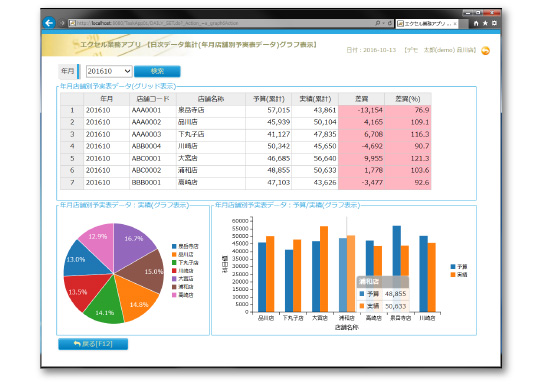Click the blue 検索 search button

[157, 71]
